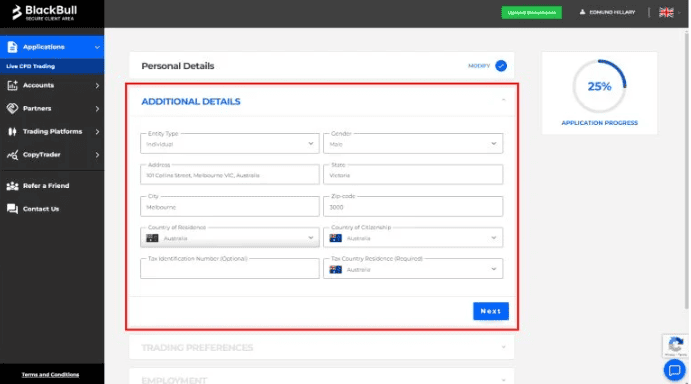This screenshot has height=384, width=691.
Task: Expand the Partners submenu chevron
Action: (97, 108)
